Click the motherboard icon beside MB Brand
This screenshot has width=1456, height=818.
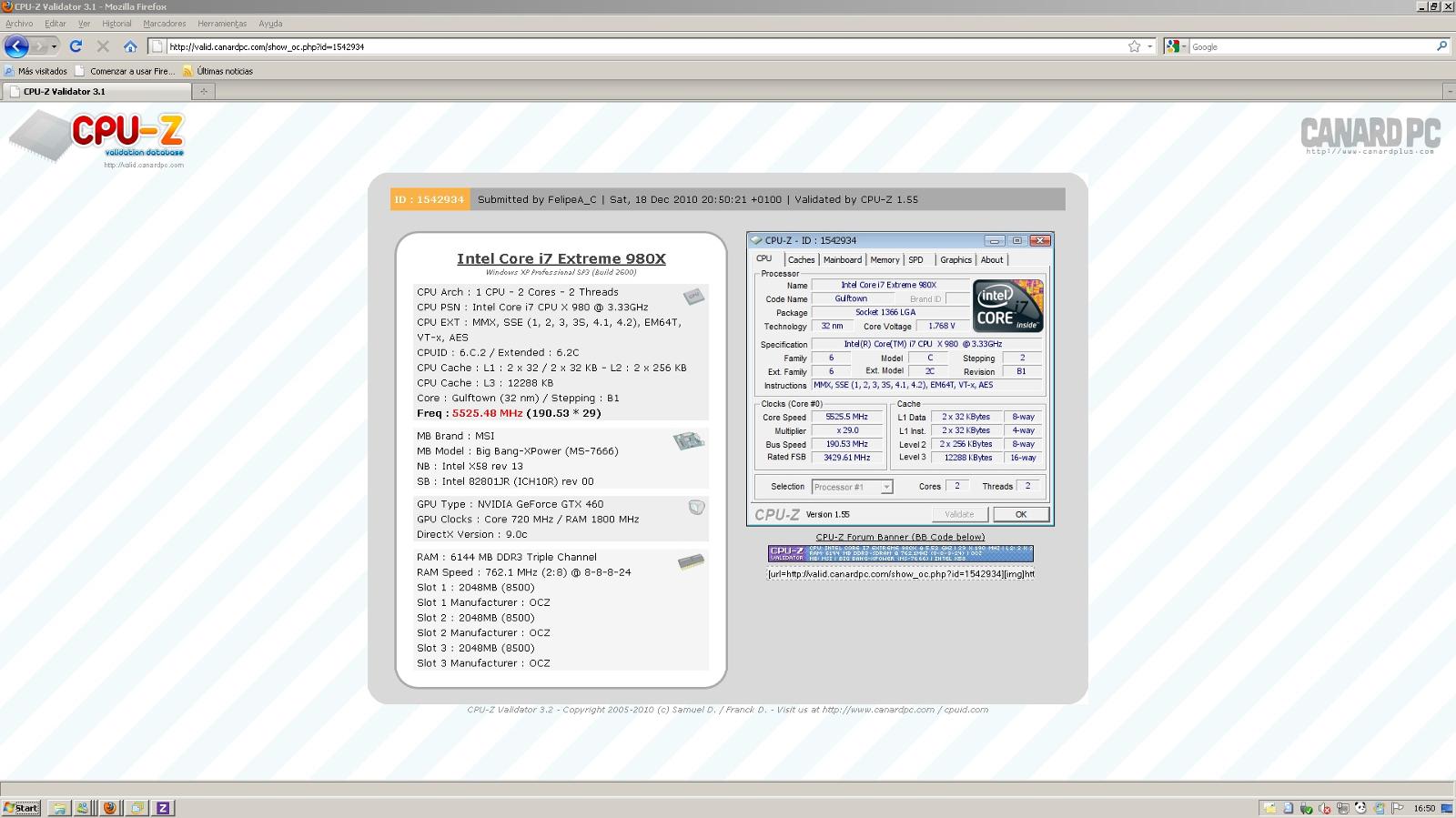[x=689, y=441]
